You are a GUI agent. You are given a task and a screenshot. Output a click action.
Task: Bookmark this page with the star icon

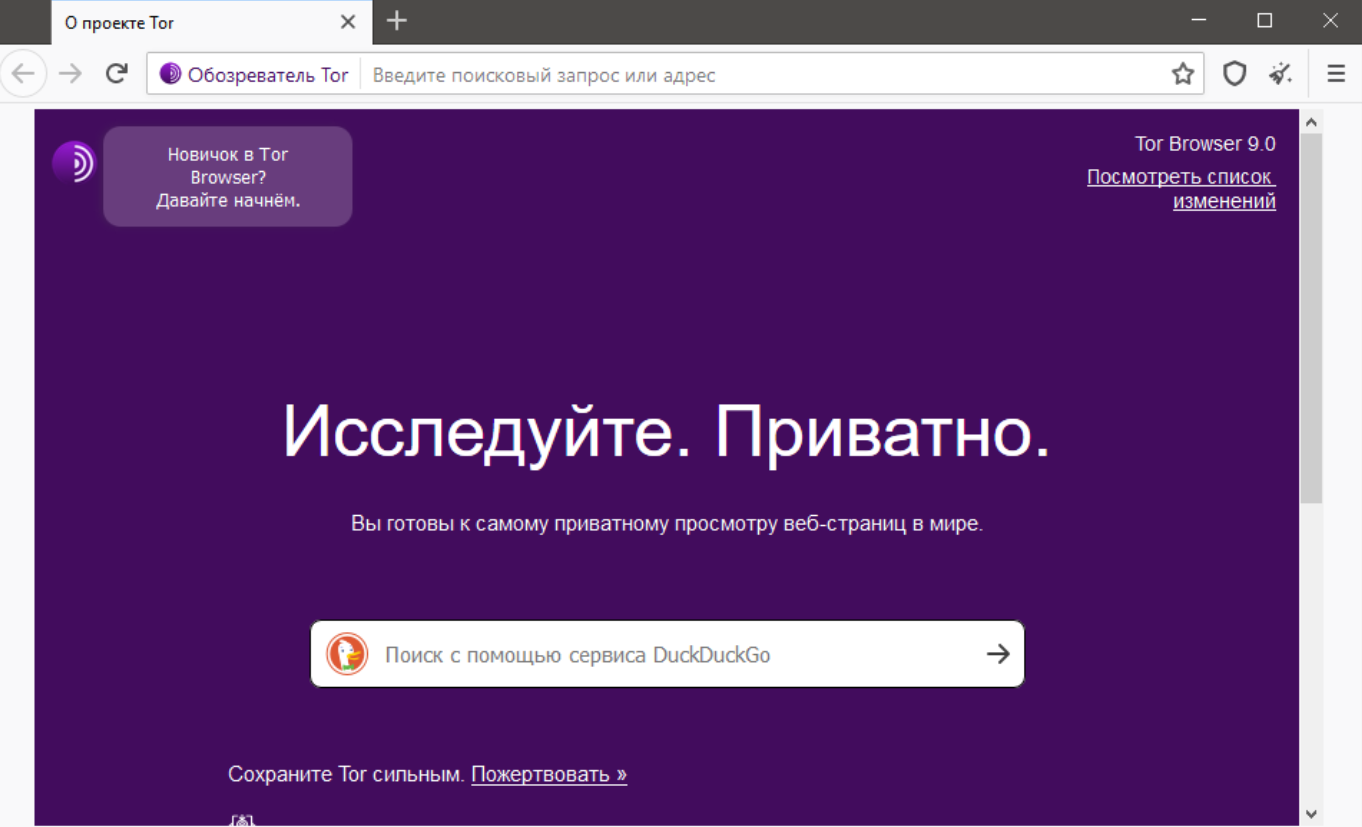tap(1183, 74)
